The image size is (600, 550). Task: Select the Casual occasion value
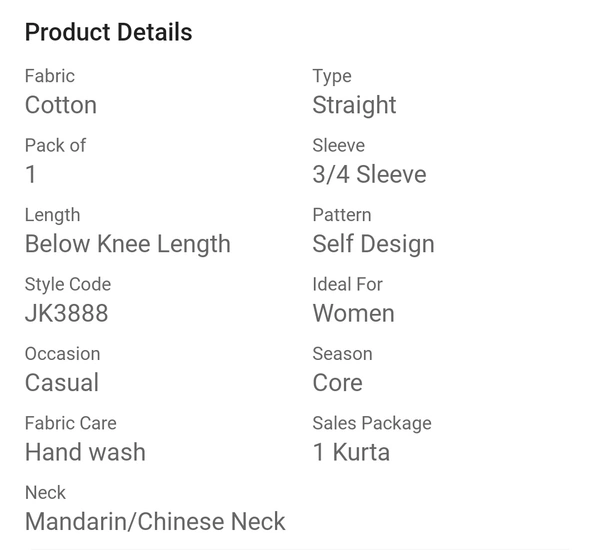[x=62, y=383]
